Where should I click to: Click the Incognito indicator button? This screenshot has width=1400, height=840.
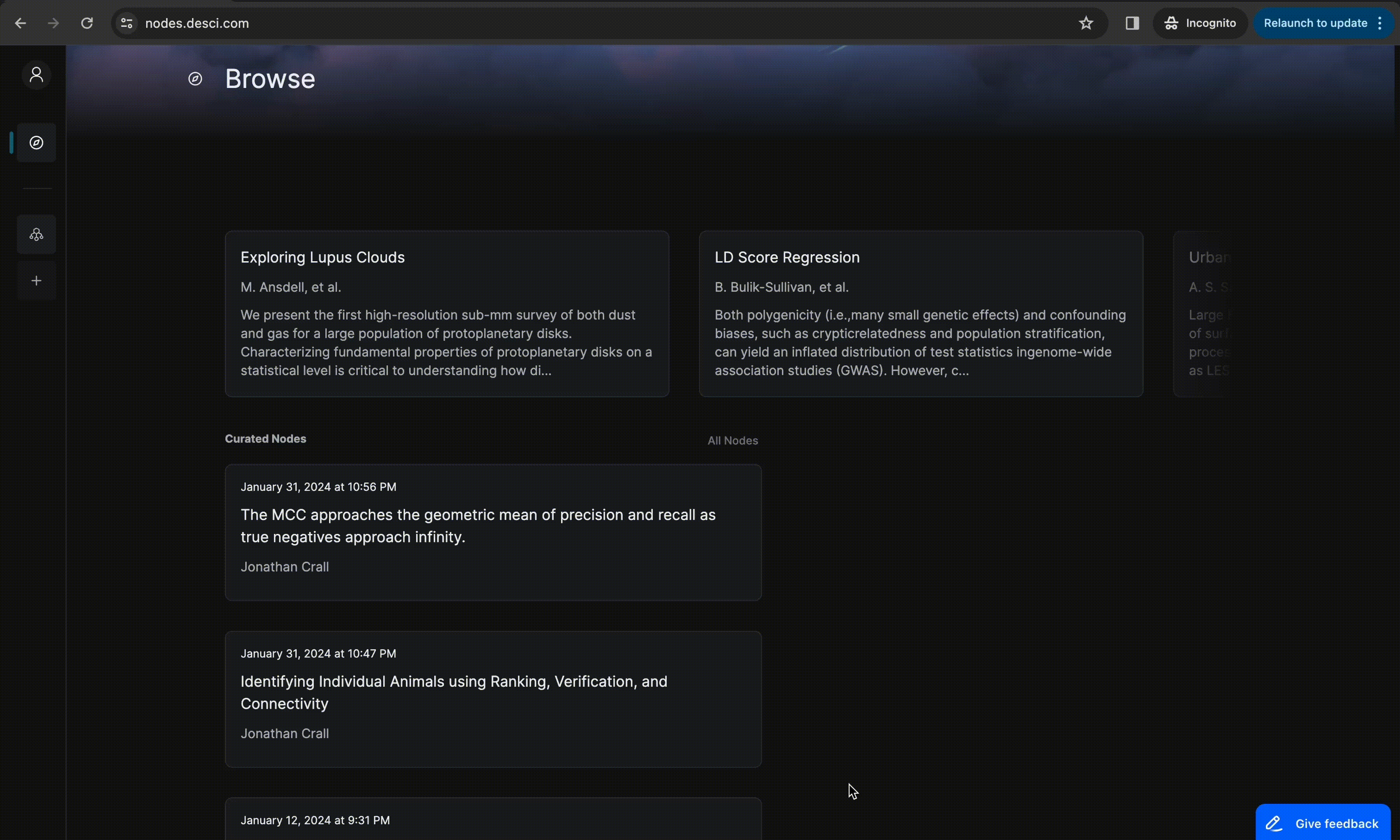1200,23
